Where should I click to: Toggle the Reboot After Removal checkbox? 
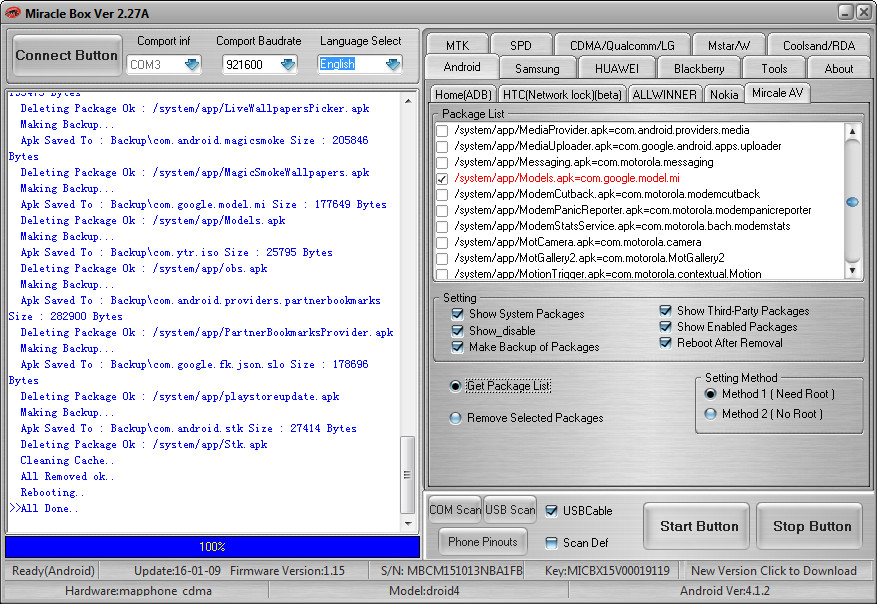666,343
